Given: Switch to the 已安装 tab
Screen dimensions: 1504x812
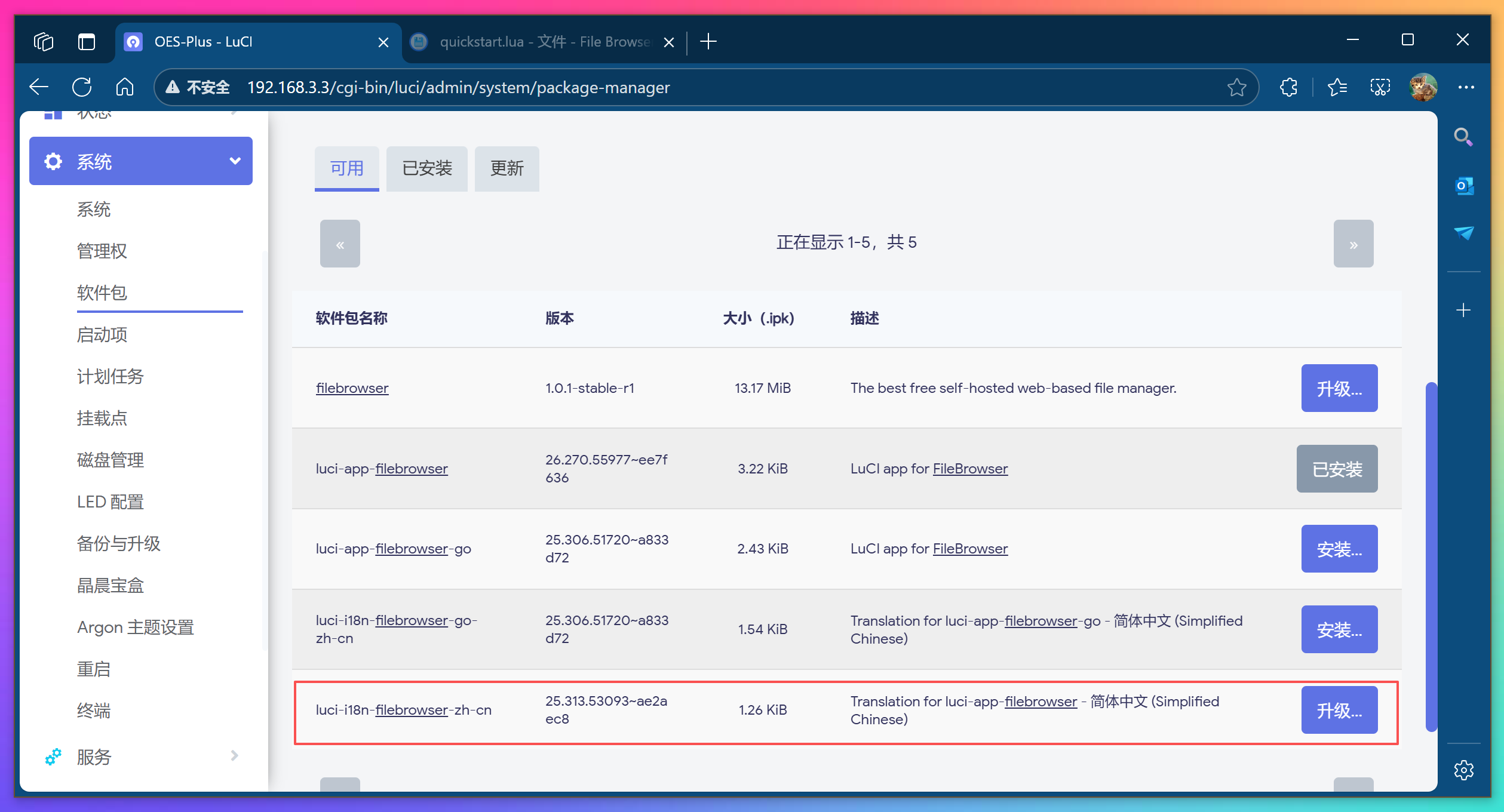Looking at the screenshot, I should pyautogui.click(x=426, y=168).
